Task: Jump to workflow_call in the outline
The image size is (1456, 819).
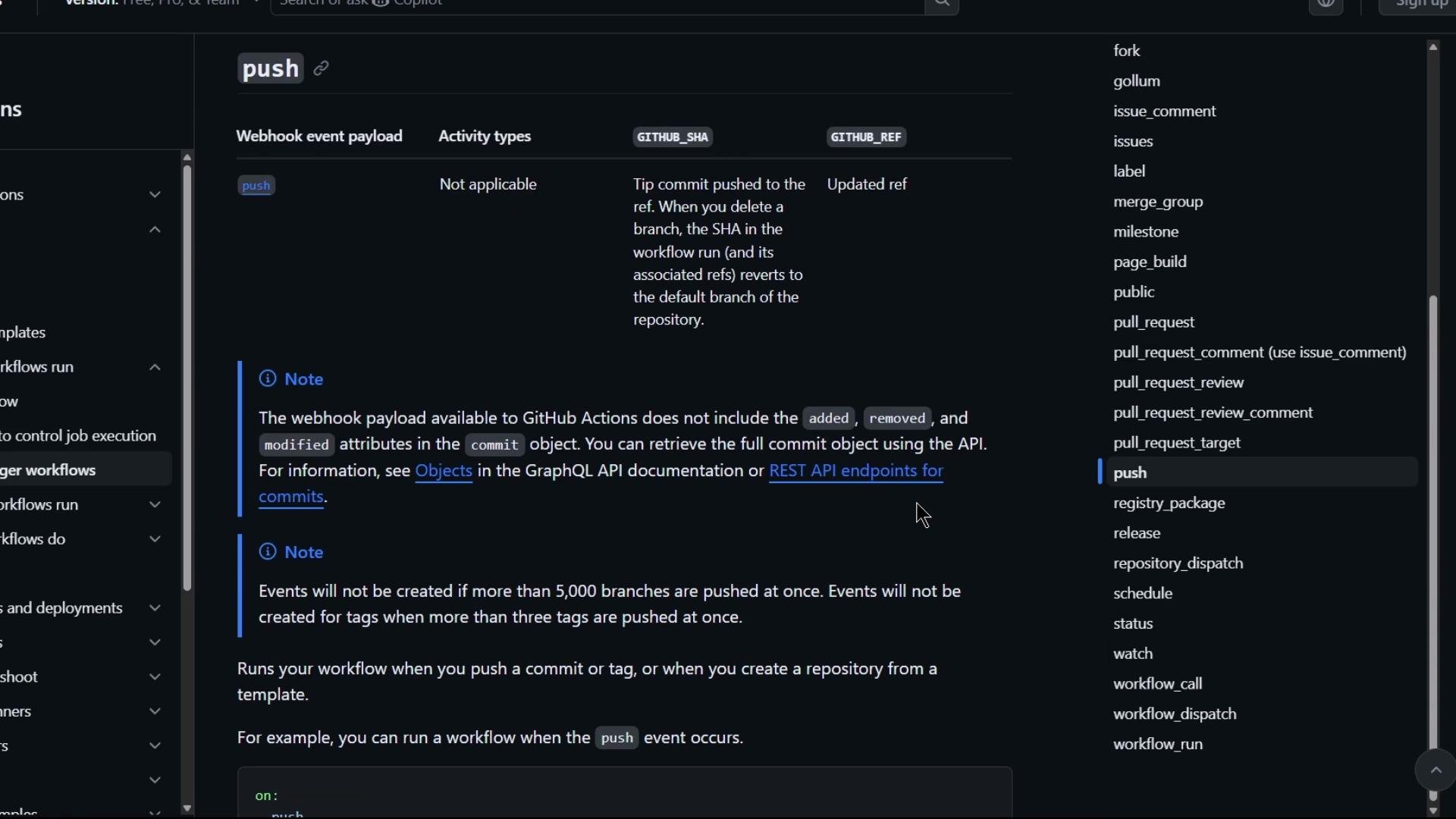Action: (1157, 684)
